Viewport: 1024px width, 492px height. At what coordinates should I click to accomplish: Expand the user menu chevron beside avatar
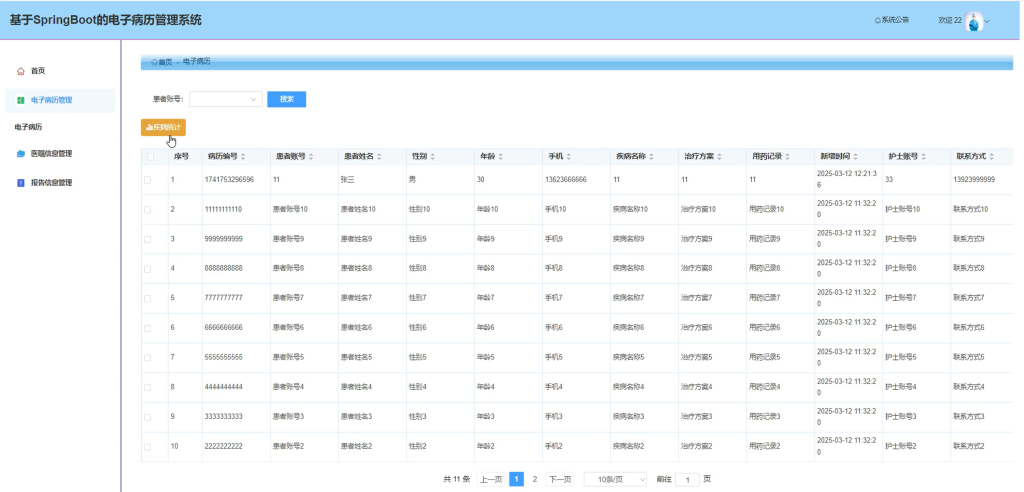point(987,22)
